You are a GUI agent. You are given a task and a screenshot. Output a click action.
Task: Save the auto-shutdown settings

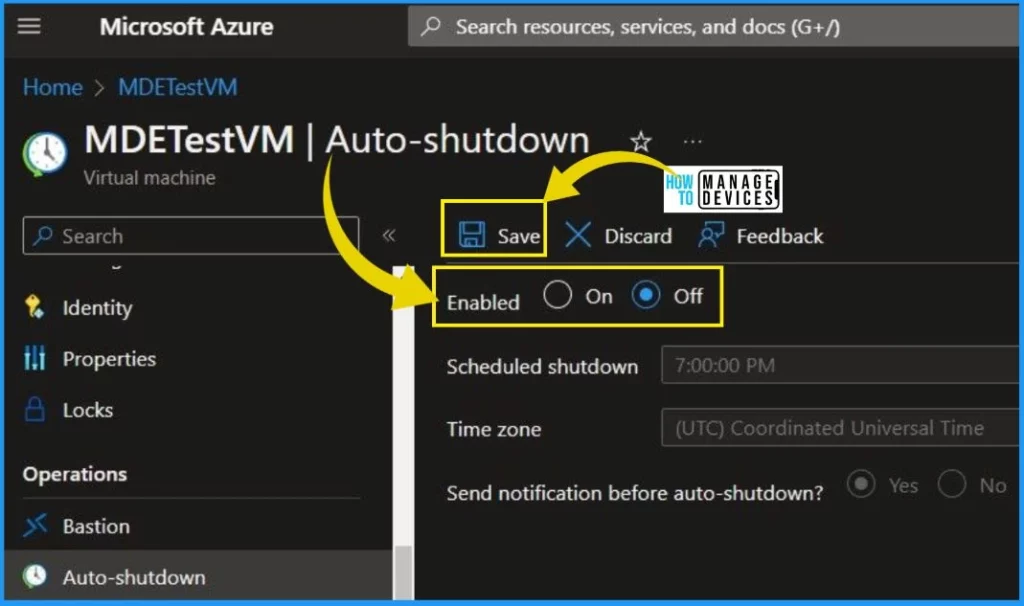(x=500, y=236)
